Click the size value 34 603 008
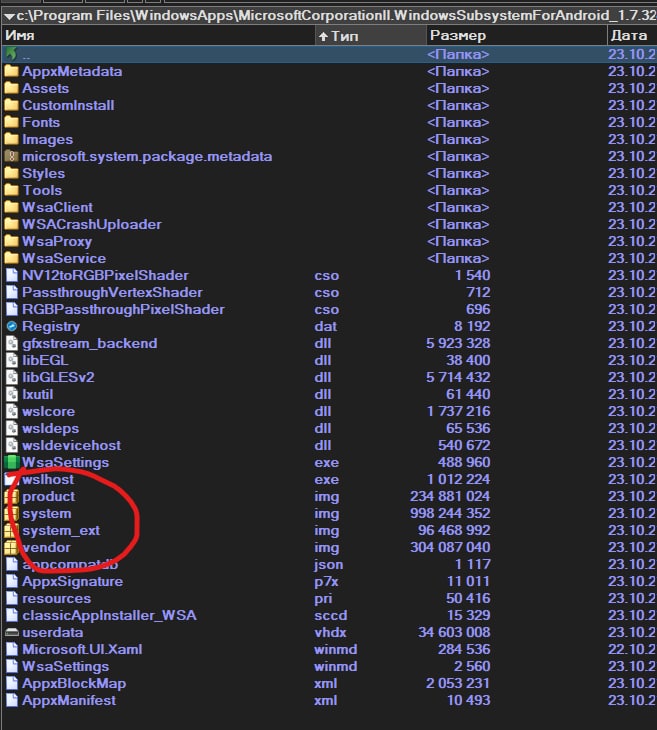The height and width of the screenshot is (730, 657). tap(454, 632)
